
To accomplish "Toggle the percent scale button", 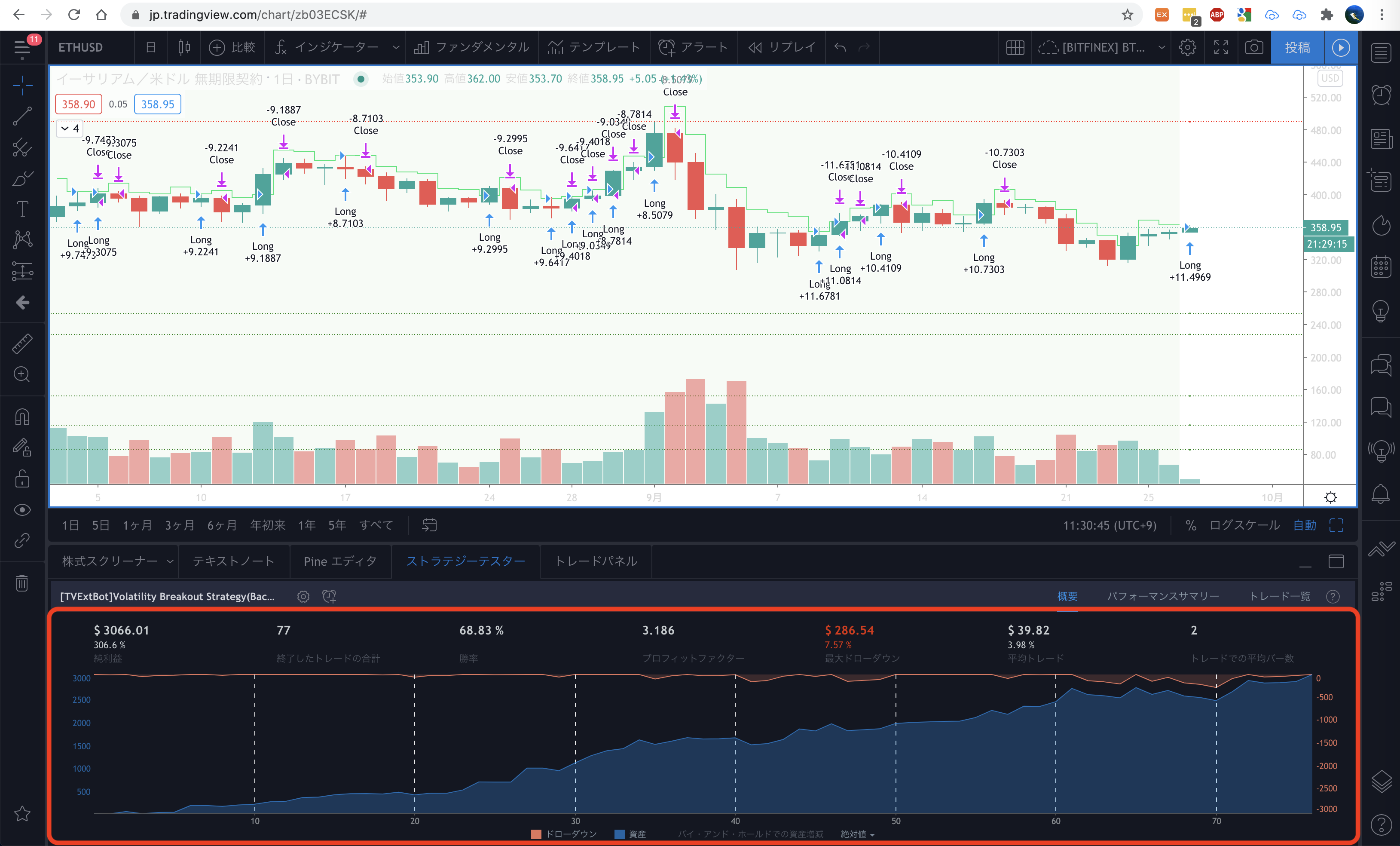I will [x=1191, y=525].
